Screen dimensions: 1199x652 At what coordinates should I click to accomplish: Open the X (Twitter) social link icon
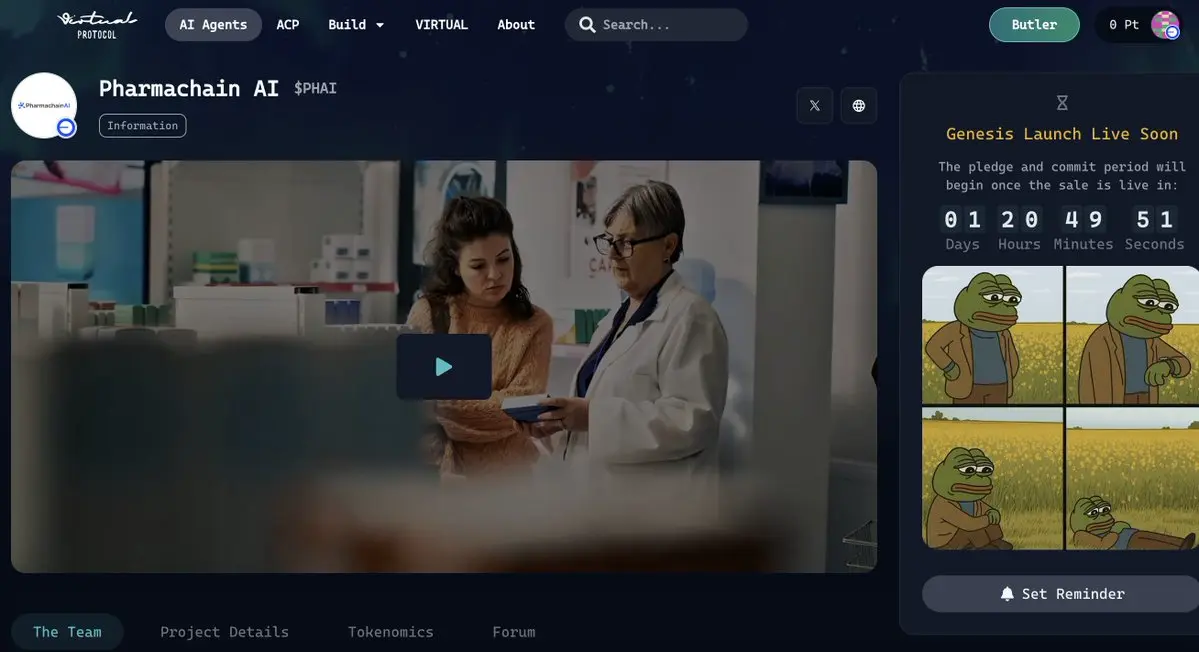click(x=814, y=105)
